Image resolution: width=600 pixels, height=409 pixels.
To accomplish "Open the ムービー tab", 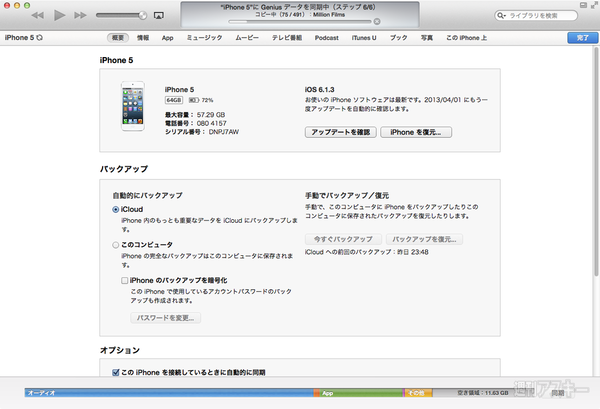I will [x=247, y=38].
